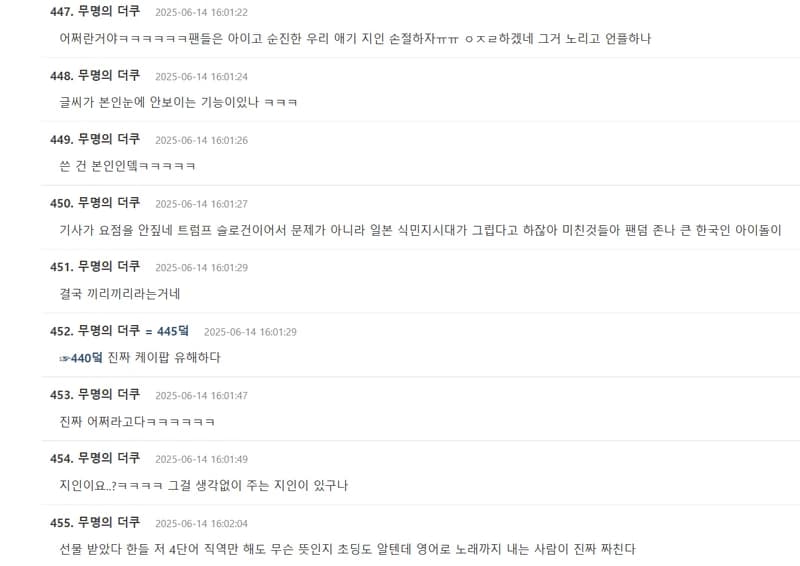Click the timestamp 2025-06-14 16:01:49

(x=202, y=459)
